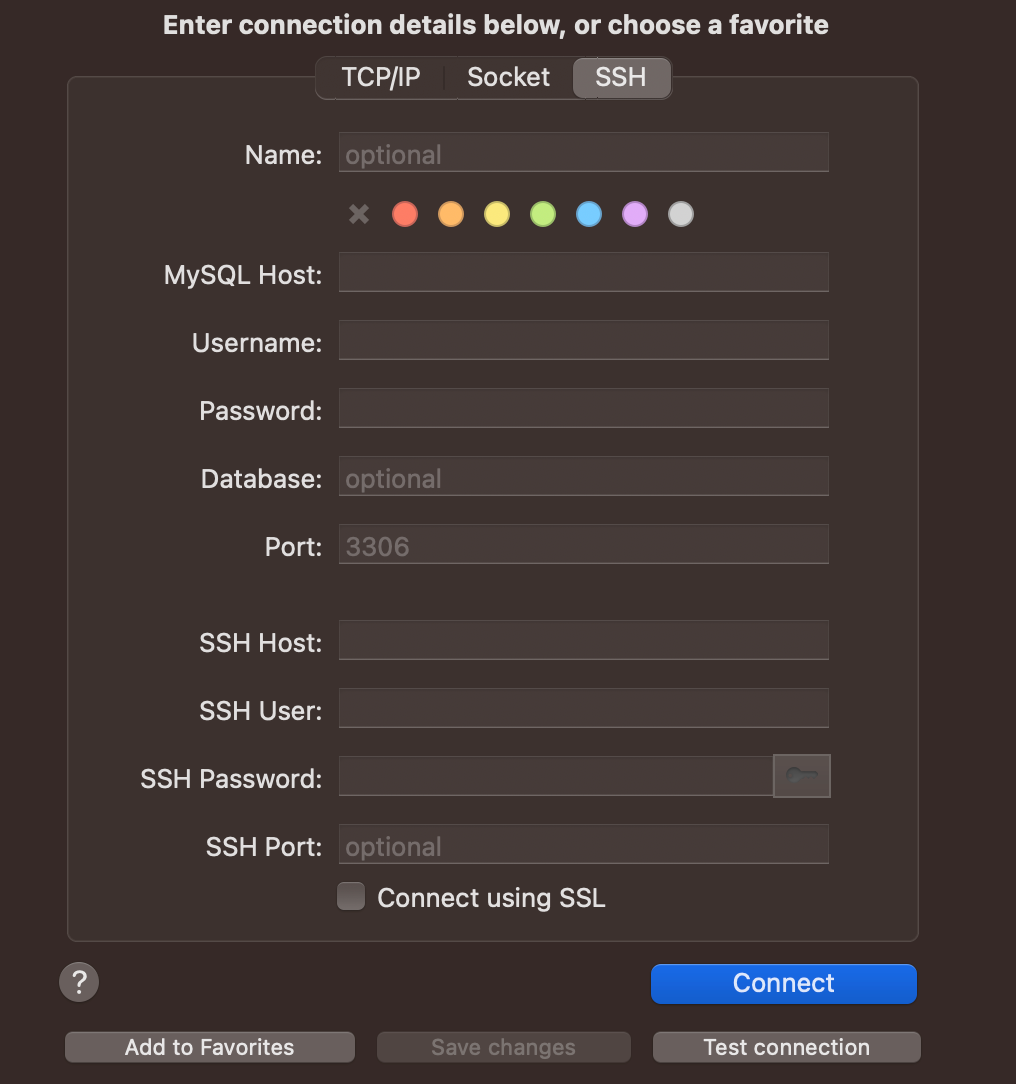Viewport: 1016px width, 1084px height.
Task: Click the Test connection button
Action: point(786,1047)
